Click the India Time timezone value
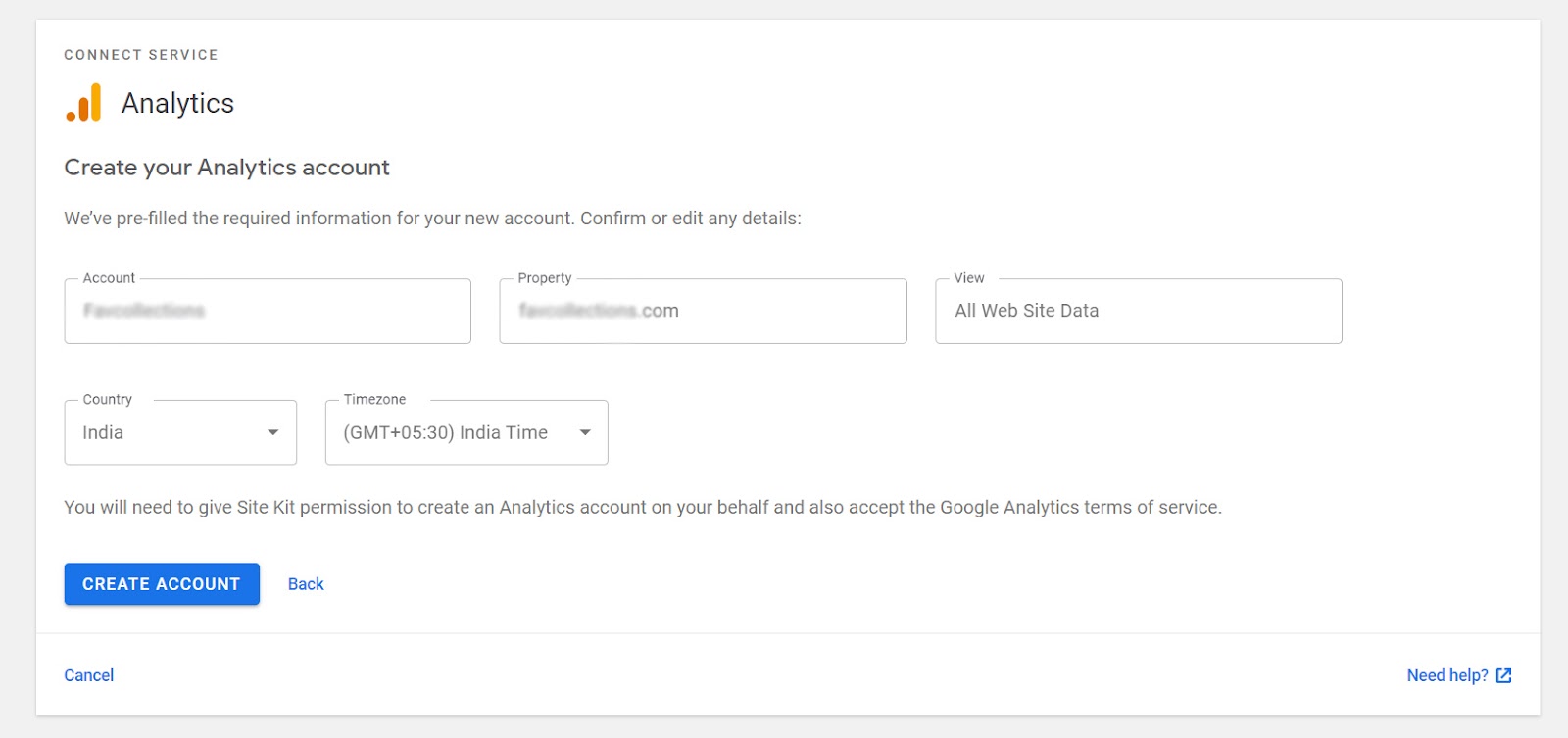Screen dimensions: 1568x738 (x=445, y=432)
